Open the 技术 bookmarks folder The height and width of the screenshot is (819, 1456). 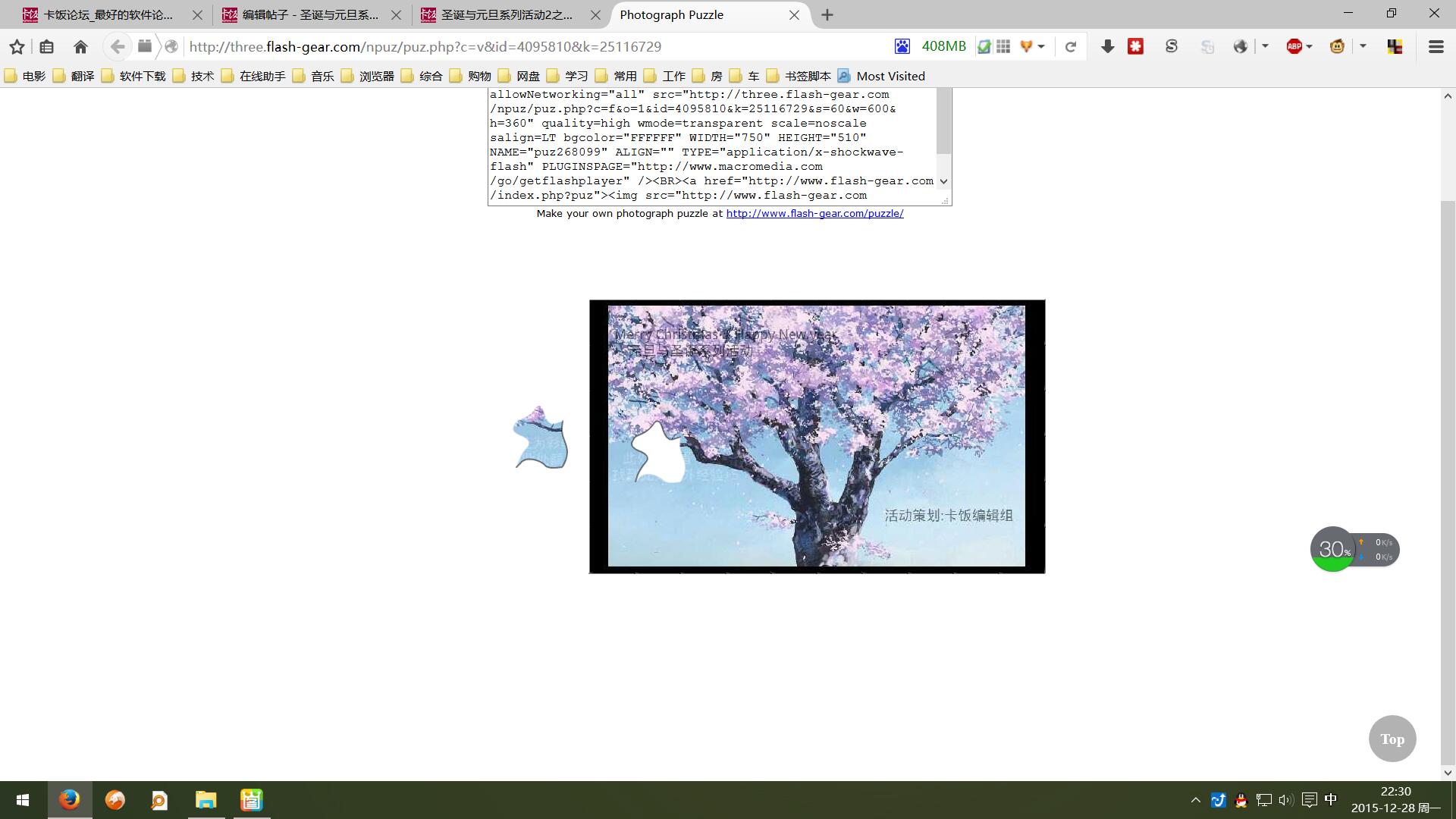pyautogui.click(x=193, y=76)
